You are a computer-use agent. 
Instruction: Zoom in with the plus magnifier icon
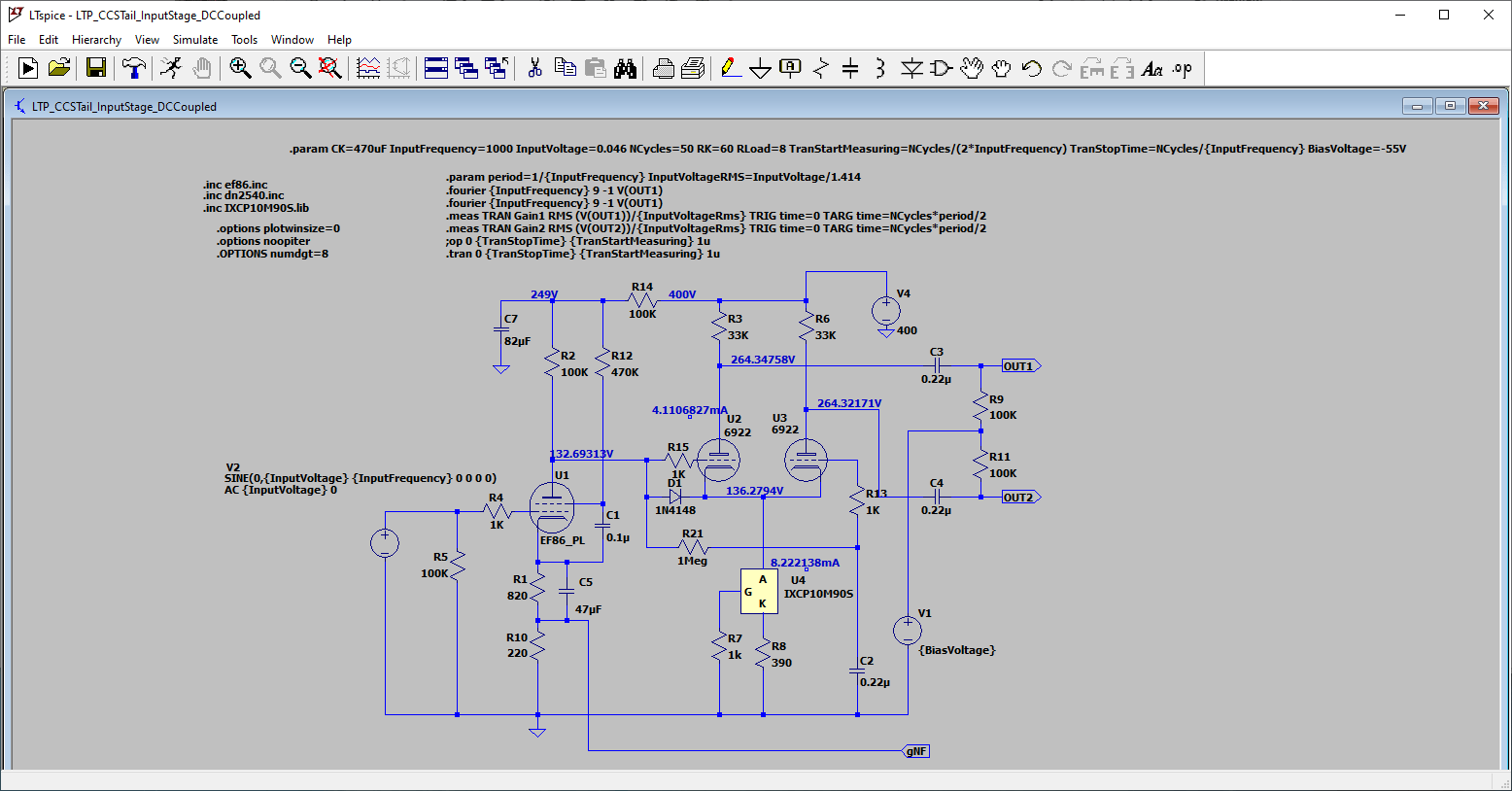click(240, 68)
